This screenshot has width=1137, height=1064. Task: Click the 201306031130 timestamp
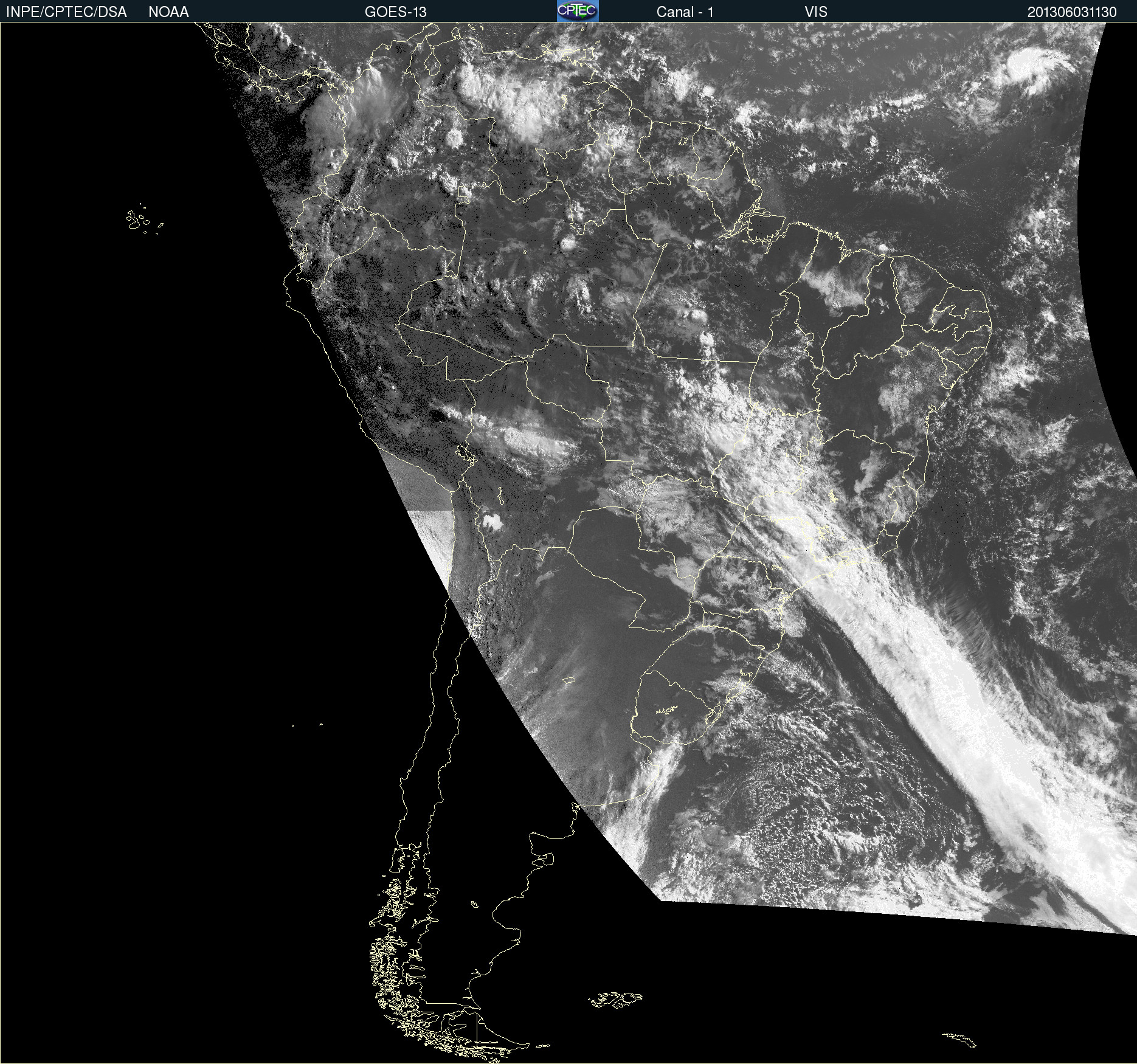point(1071,12)
